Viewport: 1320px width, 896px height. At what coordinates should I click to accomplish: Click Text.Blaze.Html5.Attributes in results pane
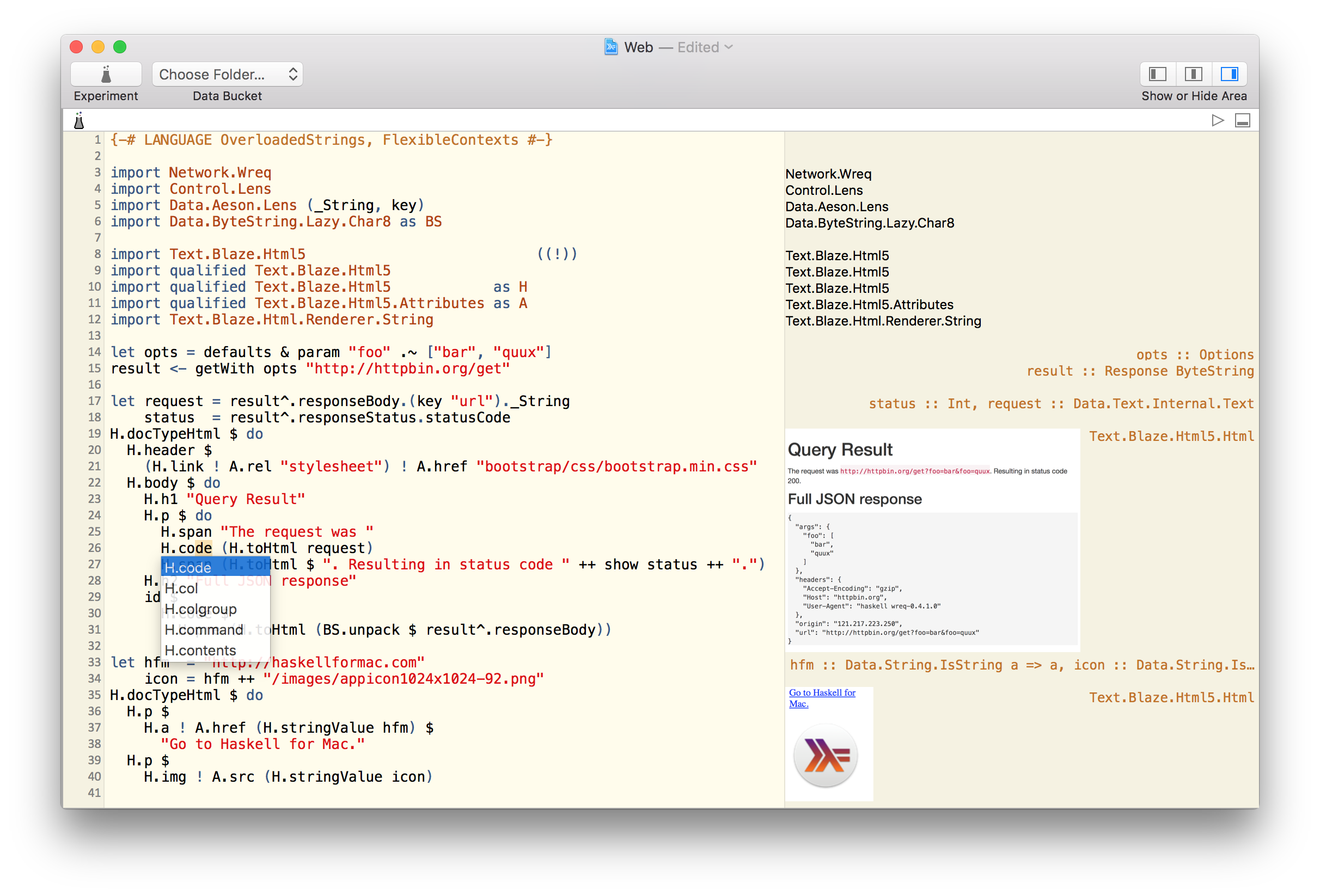point(869,305)
